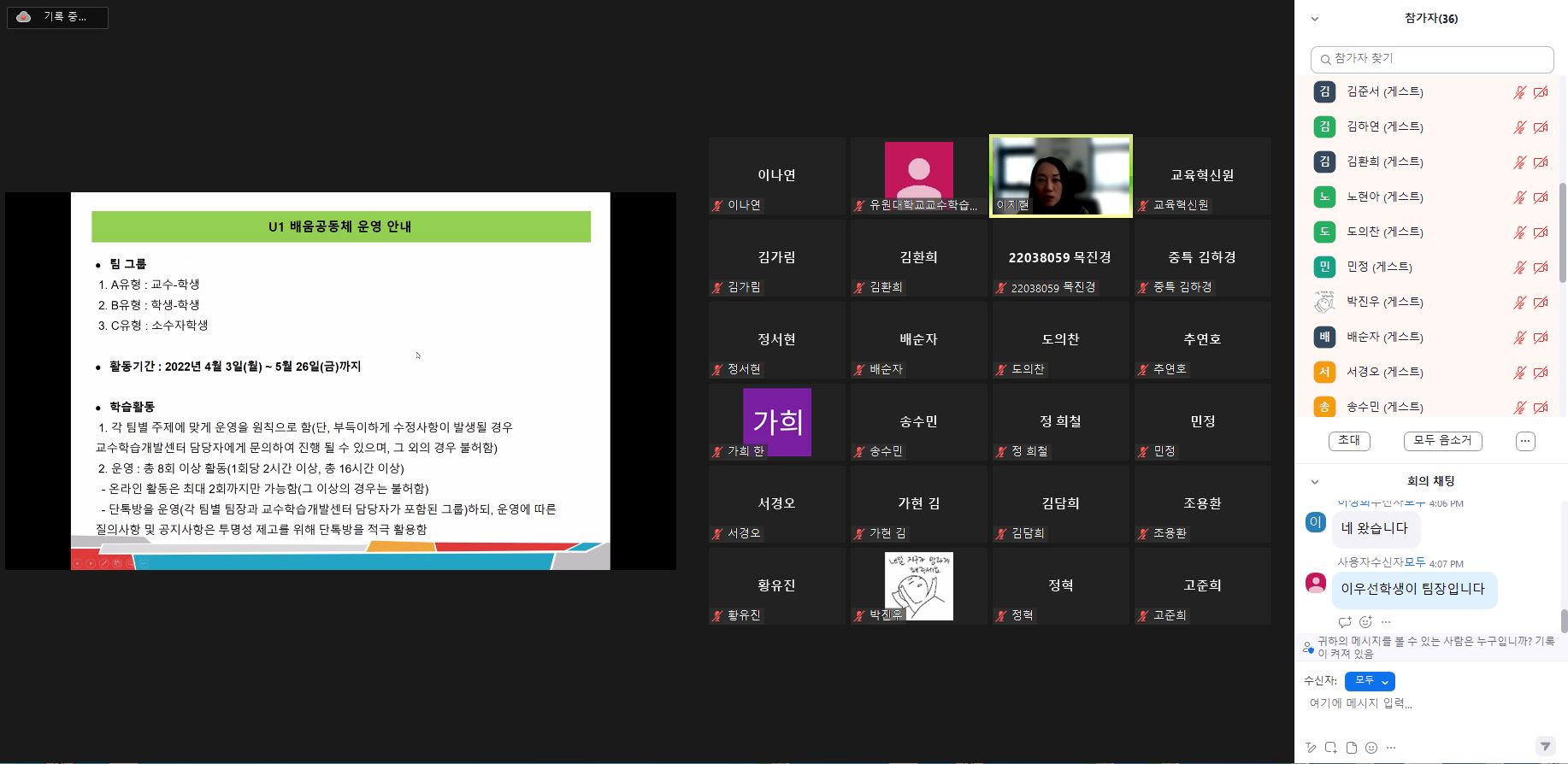
Task: Click the 모두 음소거 button
Action: (1442, 441)
